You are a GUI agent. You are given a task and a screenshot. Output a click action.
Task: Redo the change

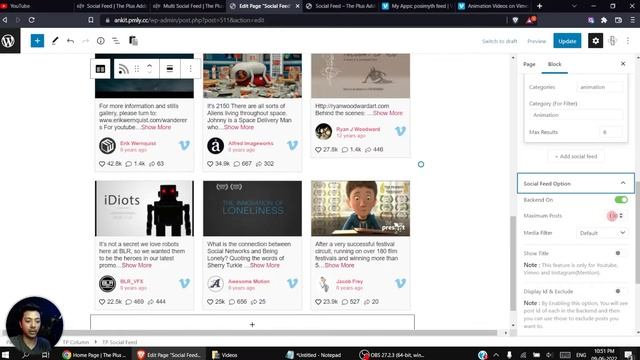(85, 41)
